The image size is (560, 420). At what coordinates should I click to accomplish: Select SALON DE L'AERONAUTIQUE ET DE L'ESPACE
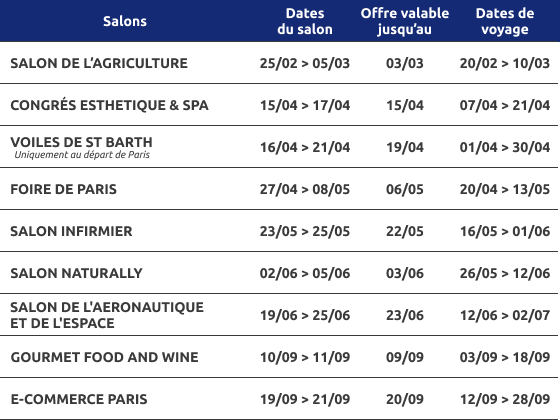pos(107,315)
